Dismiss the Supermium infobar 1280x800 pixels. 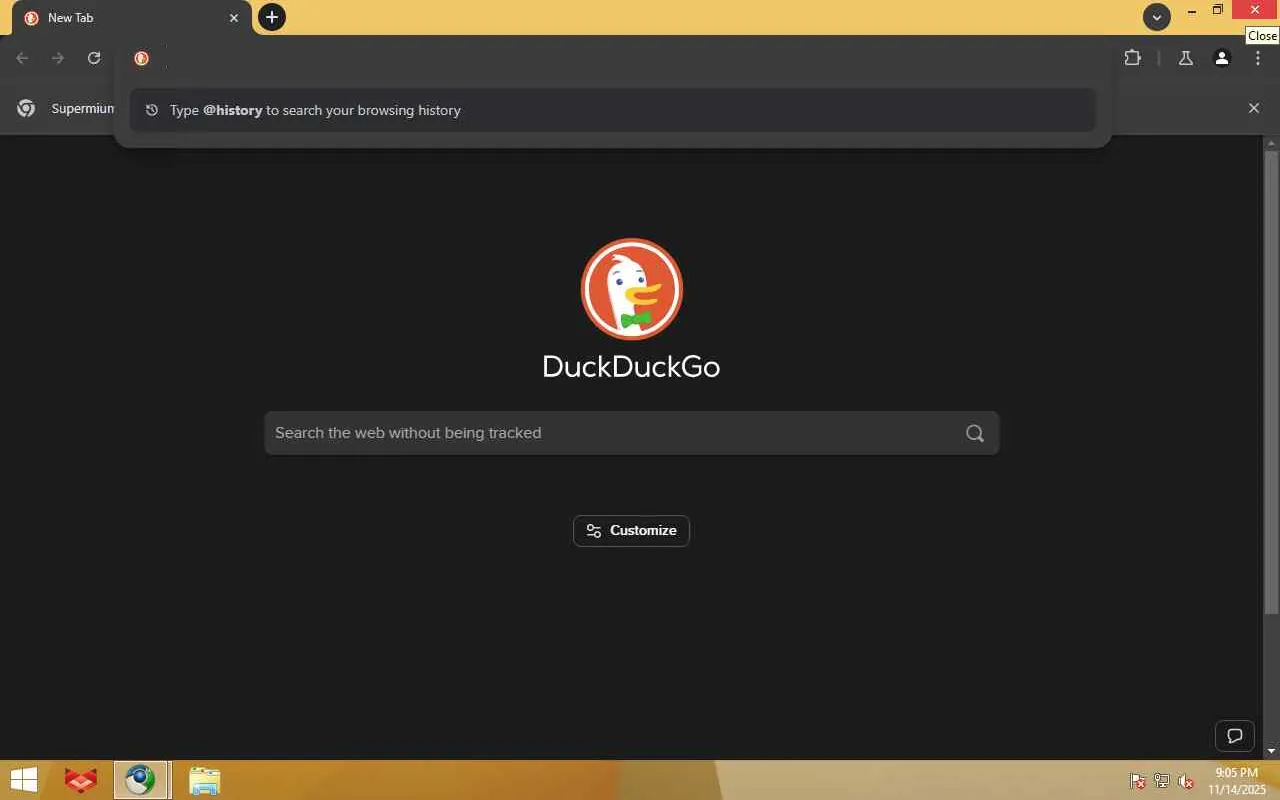point(1254,108)
